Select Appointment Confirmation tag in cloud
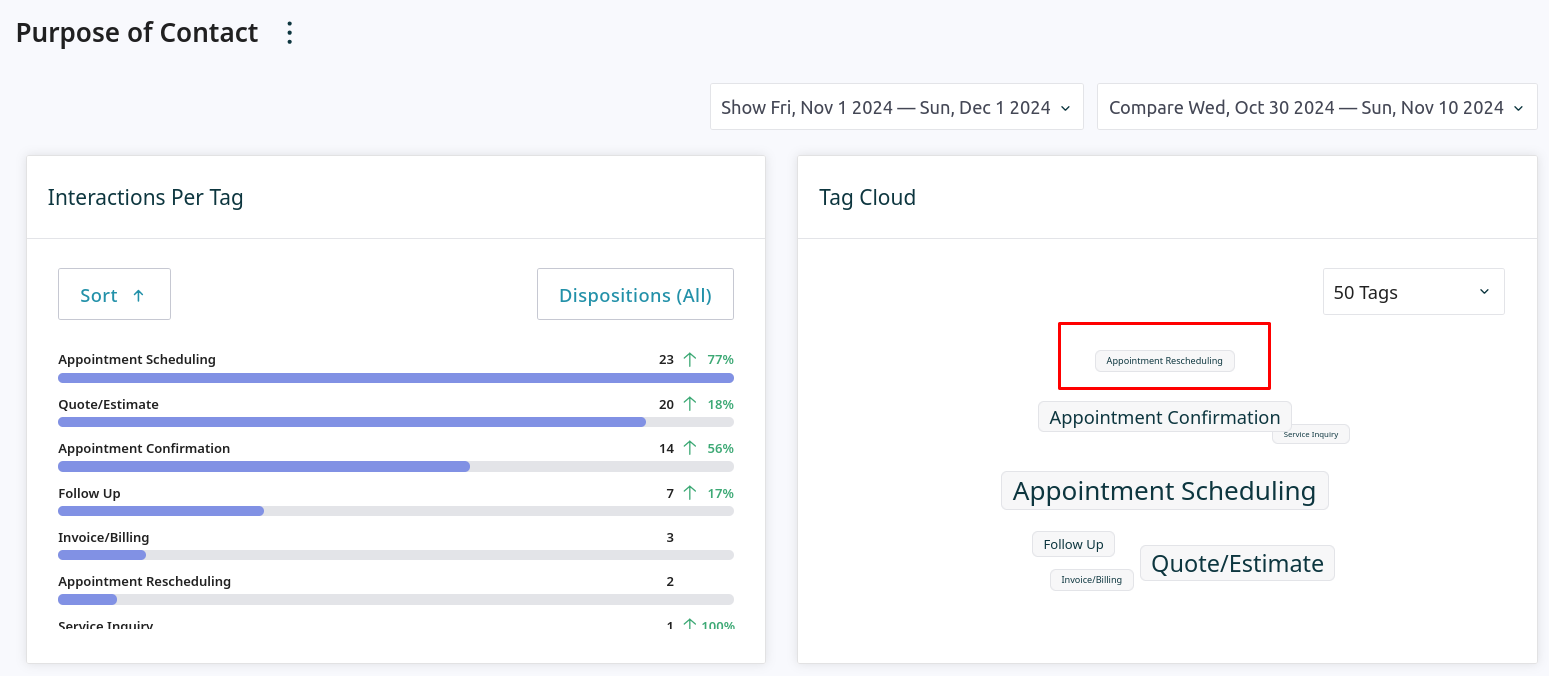The height and width of the screenshot is (676, 1549). [1164, 417]
